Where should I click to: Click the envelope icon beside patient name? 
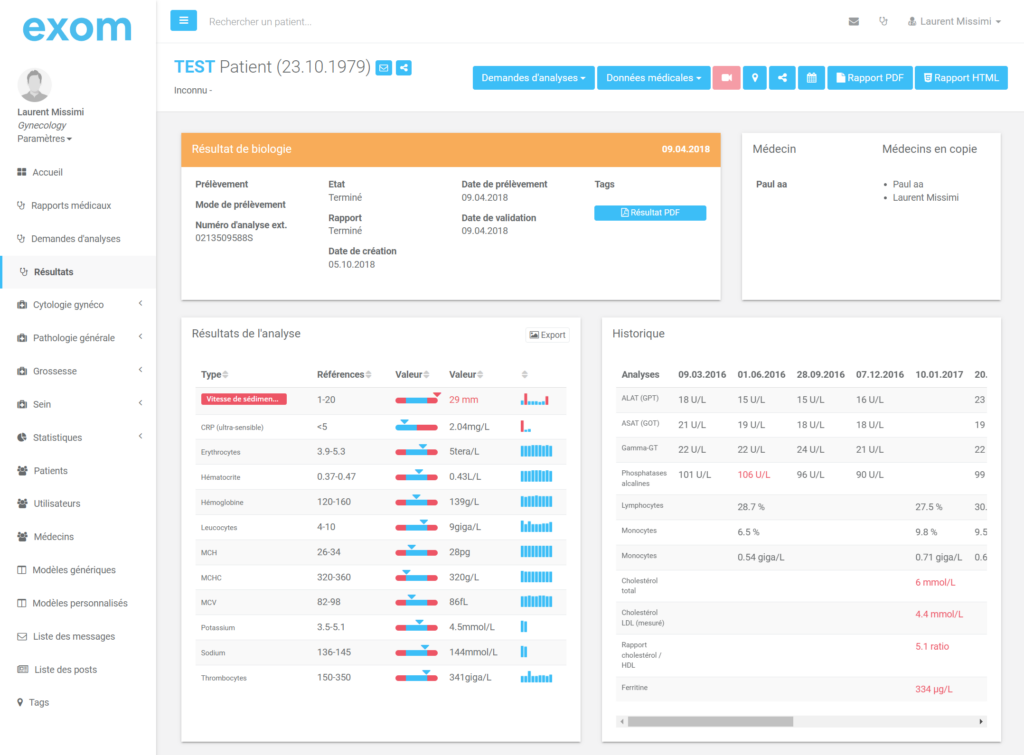pos(383,68)
